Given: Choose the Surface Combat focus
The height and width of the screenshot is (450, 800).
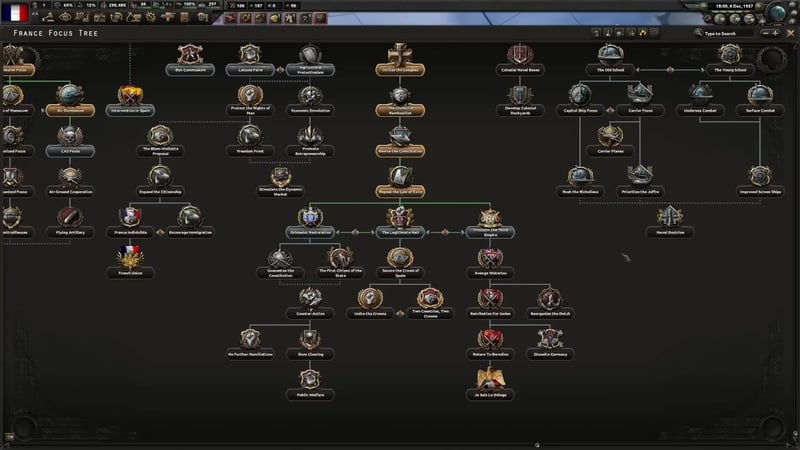Looking at the screenshot, I should coord(760,101).
